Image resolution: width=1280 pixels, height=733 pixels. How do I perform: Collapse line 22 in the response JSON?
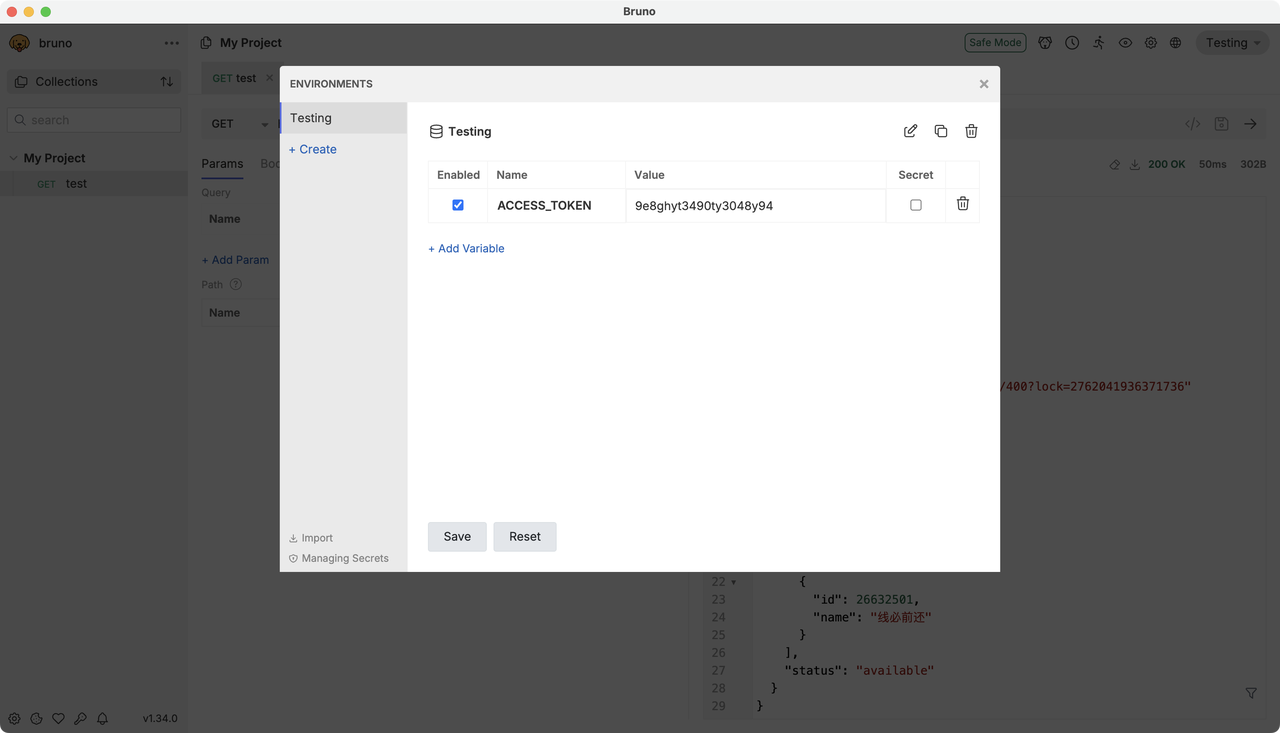(733, 582)
